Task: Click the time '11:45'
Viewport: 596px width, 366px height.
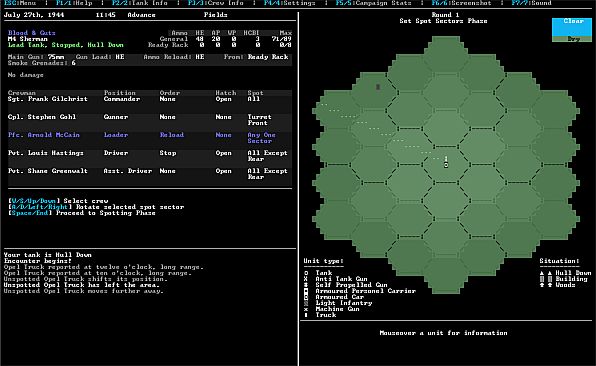Action: click(x=105, y=15)
